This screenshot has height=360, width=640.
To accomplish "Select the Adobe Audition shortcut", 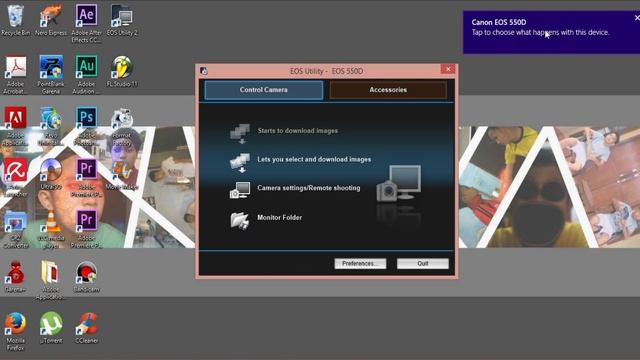I will pos(87,75).
